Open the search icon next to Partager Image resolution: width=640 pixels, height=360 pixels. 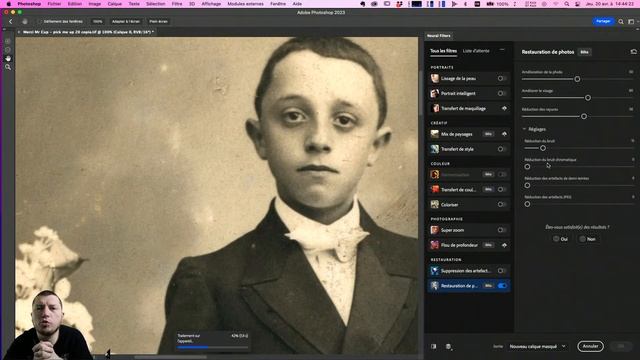click(x=621, y=21)
